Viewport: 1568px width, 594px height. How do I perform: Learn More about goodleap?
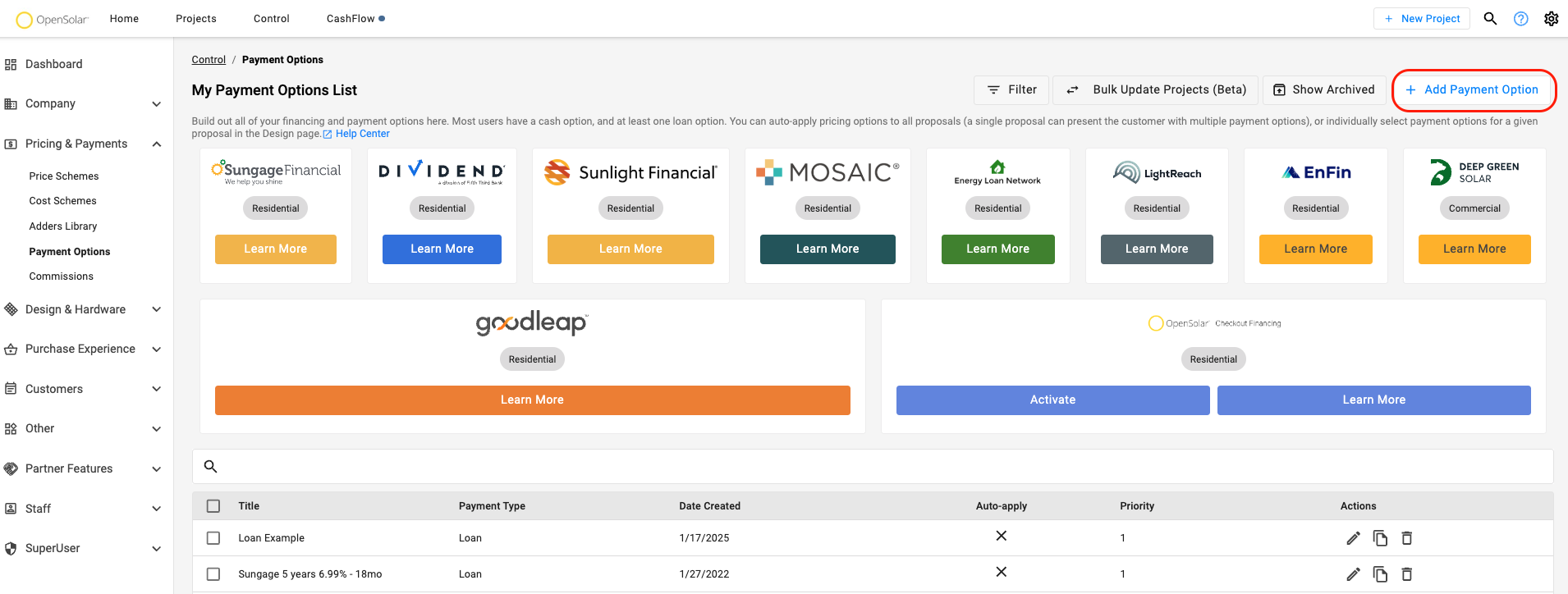(x=532, y=400)
